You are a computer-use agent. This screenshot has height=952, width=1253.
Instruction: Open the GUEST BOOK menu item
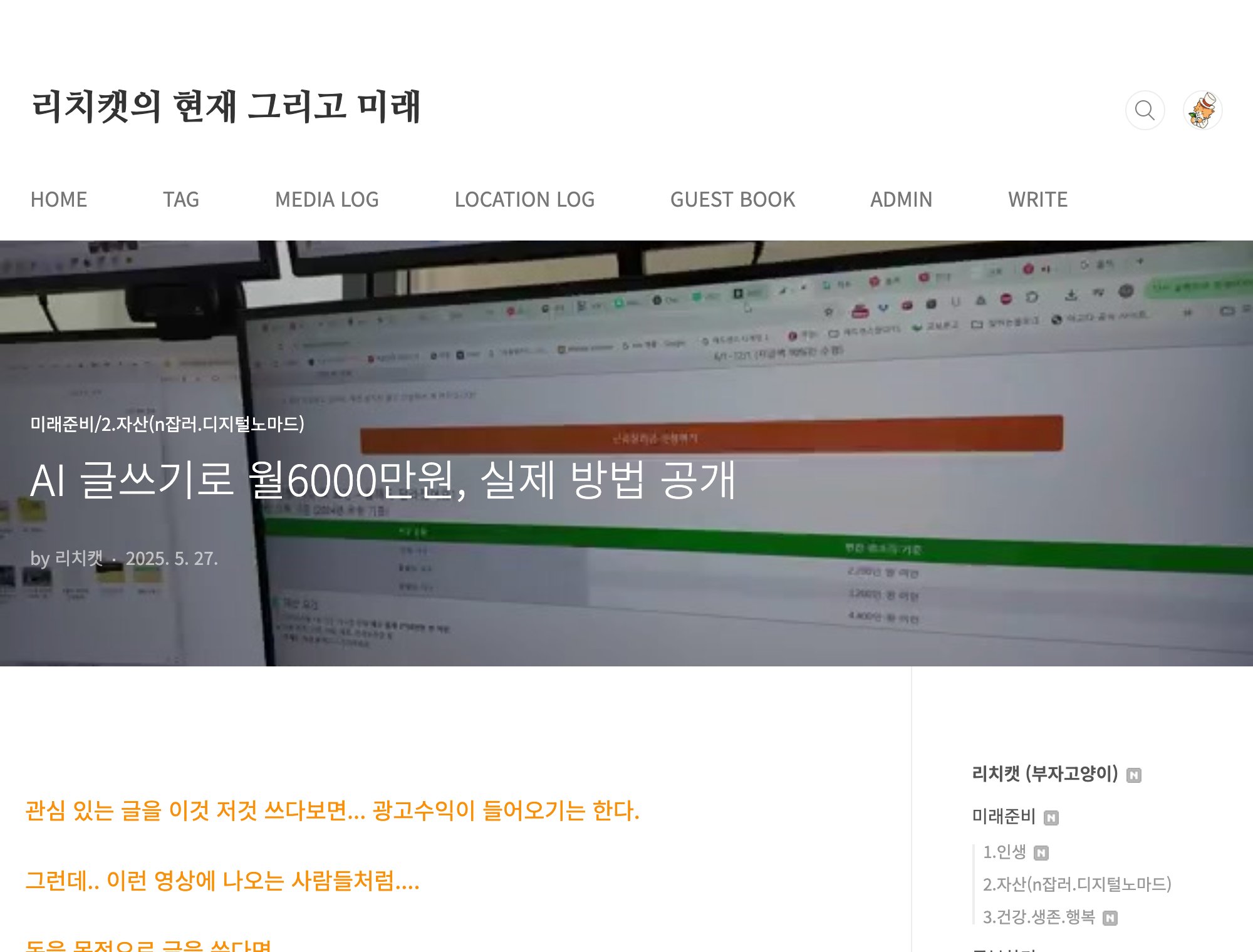(732, 199)
